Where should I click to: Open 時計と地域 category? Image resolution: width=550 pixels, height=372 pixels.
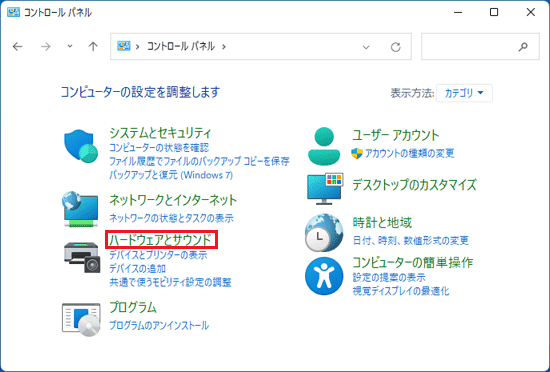[x=382, y=223]
